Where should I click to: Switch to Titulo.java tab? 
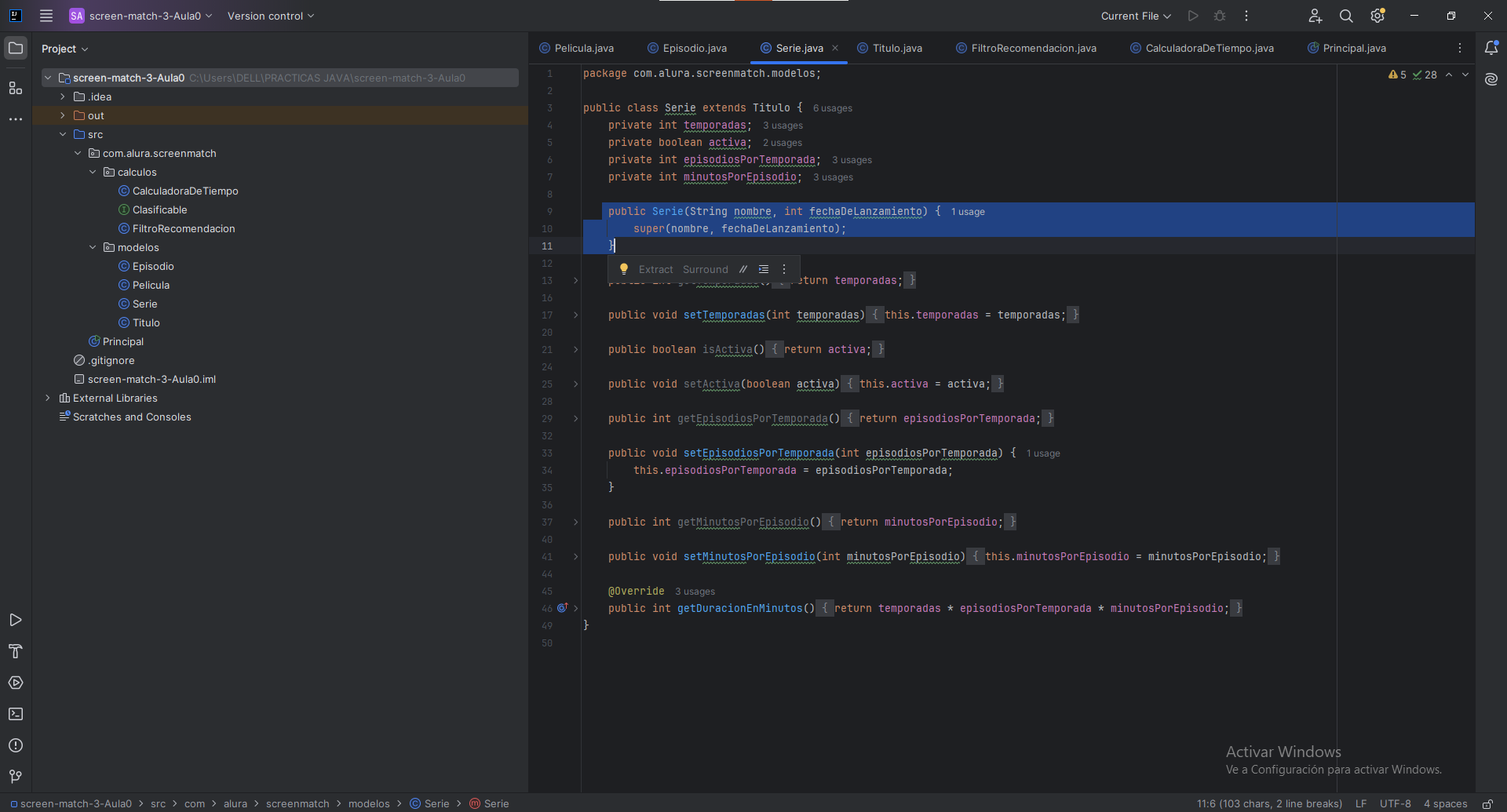tap(890, 48)
